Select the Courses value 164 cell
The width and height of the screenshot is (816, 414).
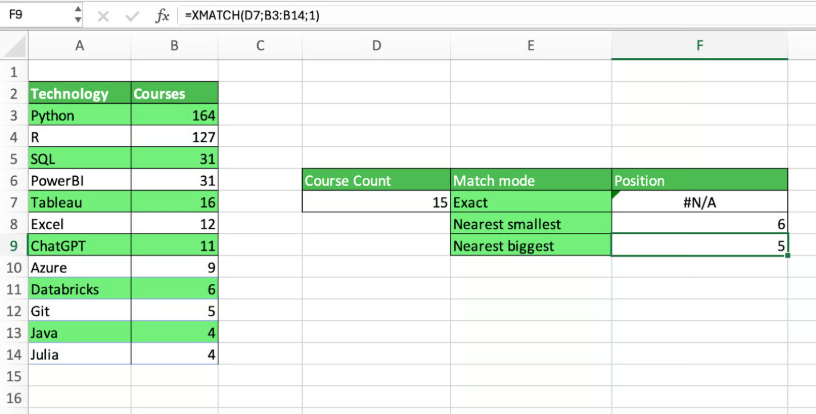click(174, 116)
